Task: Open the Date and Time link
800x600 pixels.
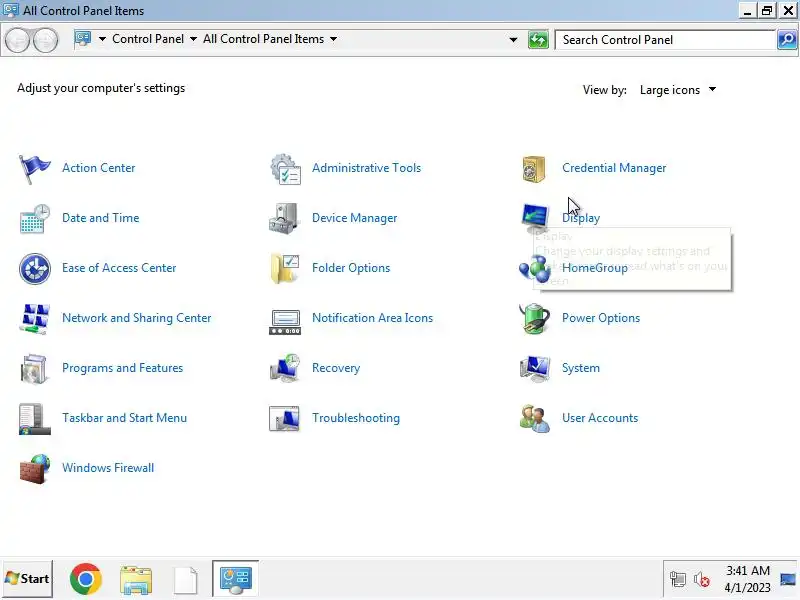Action: (101, 218)
